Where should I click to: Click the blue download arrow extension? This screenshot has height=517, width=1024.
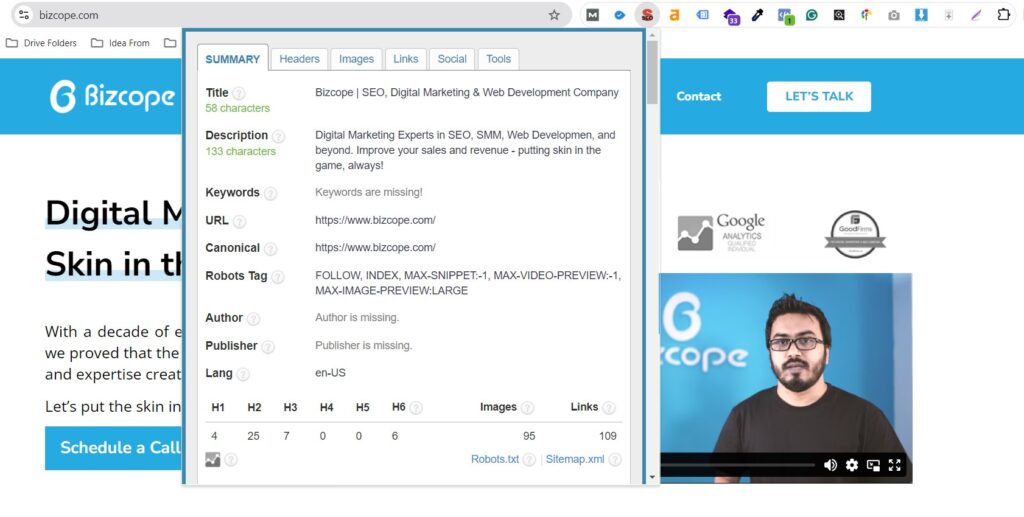pyautogui.click(x=921, y=15)
